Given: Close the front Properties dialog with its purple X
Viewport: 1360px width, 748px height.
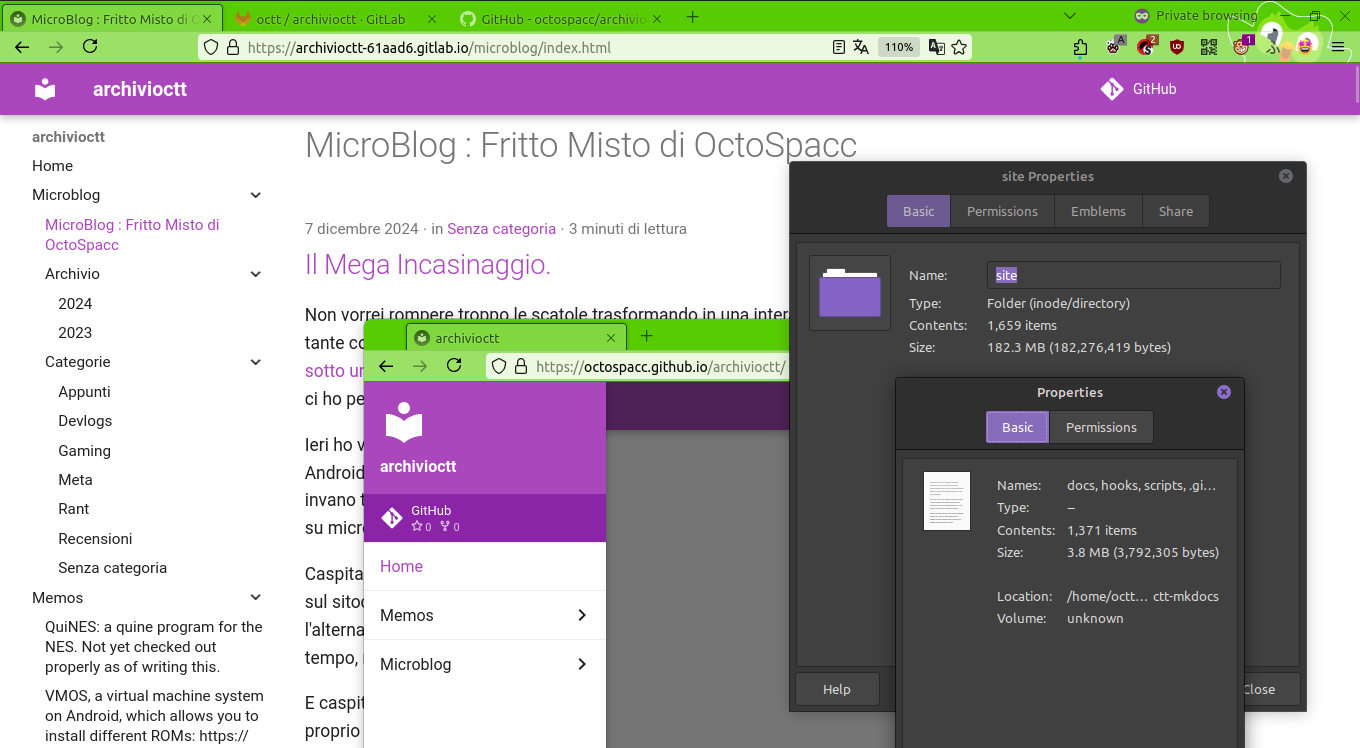Looking at the screenshot, I should pyautogui.click(x=1224, y=392).
